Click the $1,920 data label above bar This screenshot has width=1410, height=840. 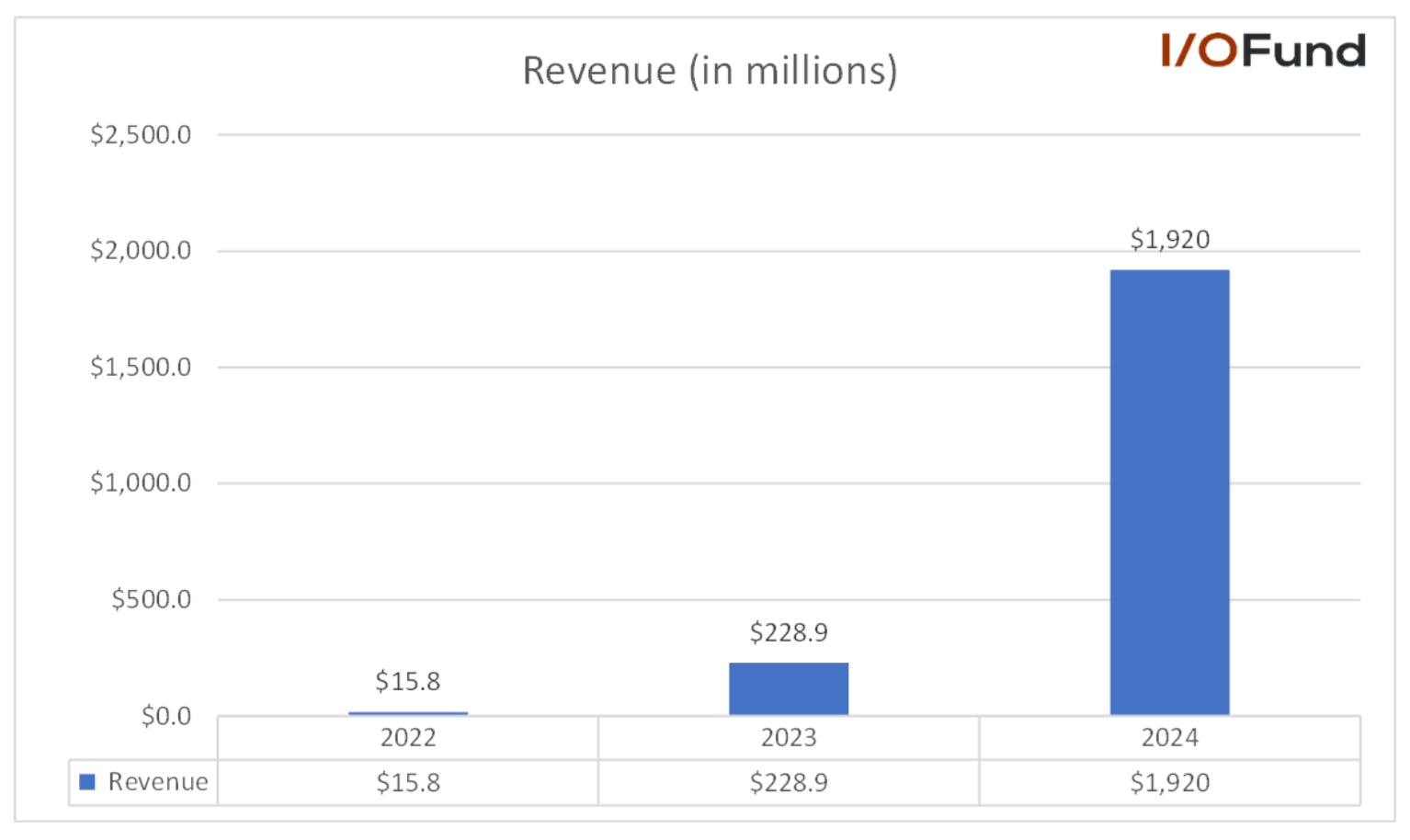click(1169, 240)
